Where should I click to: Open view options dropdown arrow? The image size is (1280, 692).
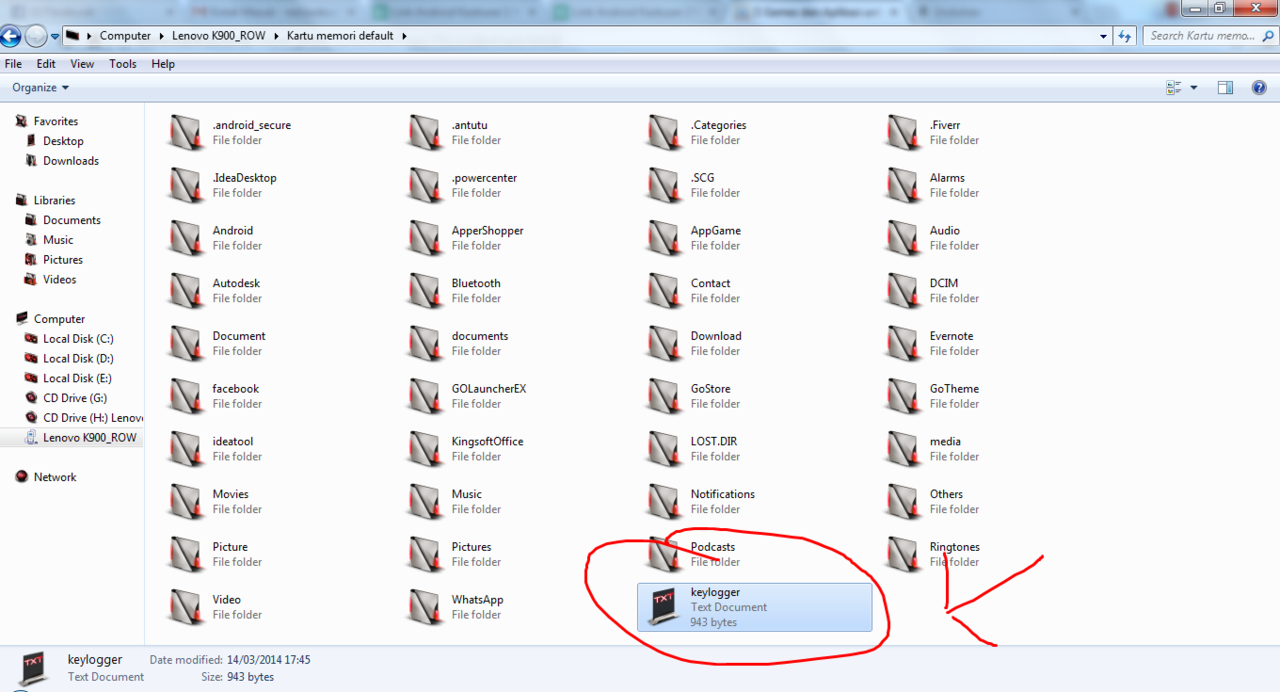pos(1194,88)
